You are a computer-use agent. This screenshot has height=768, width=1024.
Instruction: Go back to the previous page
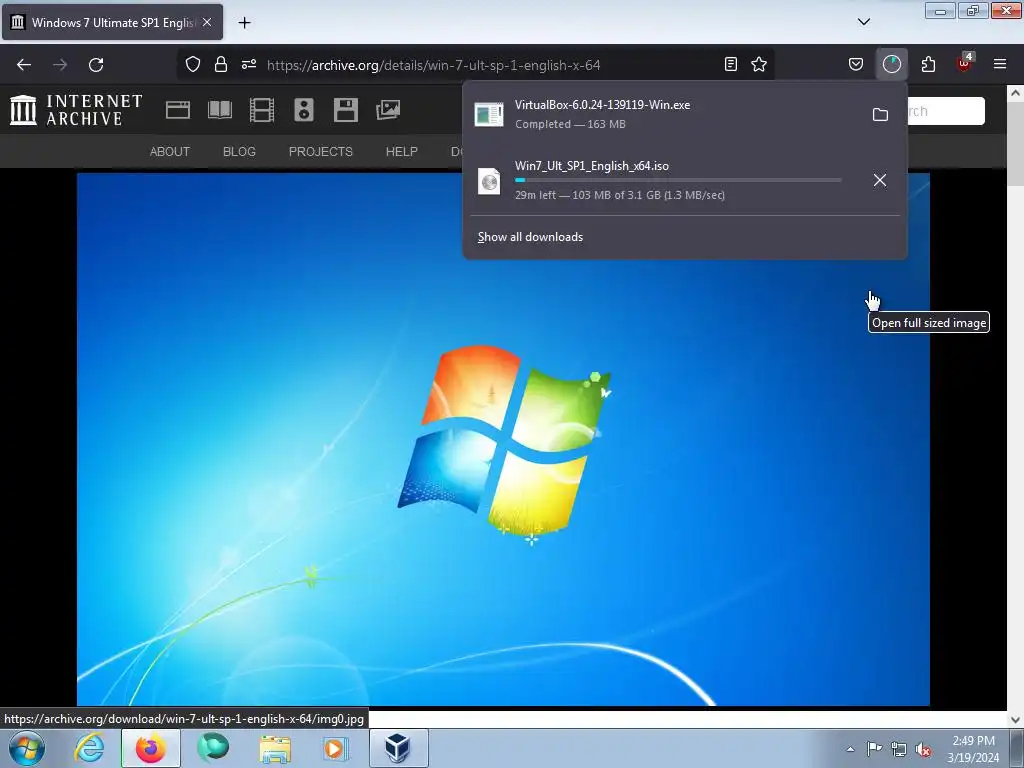point(24,65)
